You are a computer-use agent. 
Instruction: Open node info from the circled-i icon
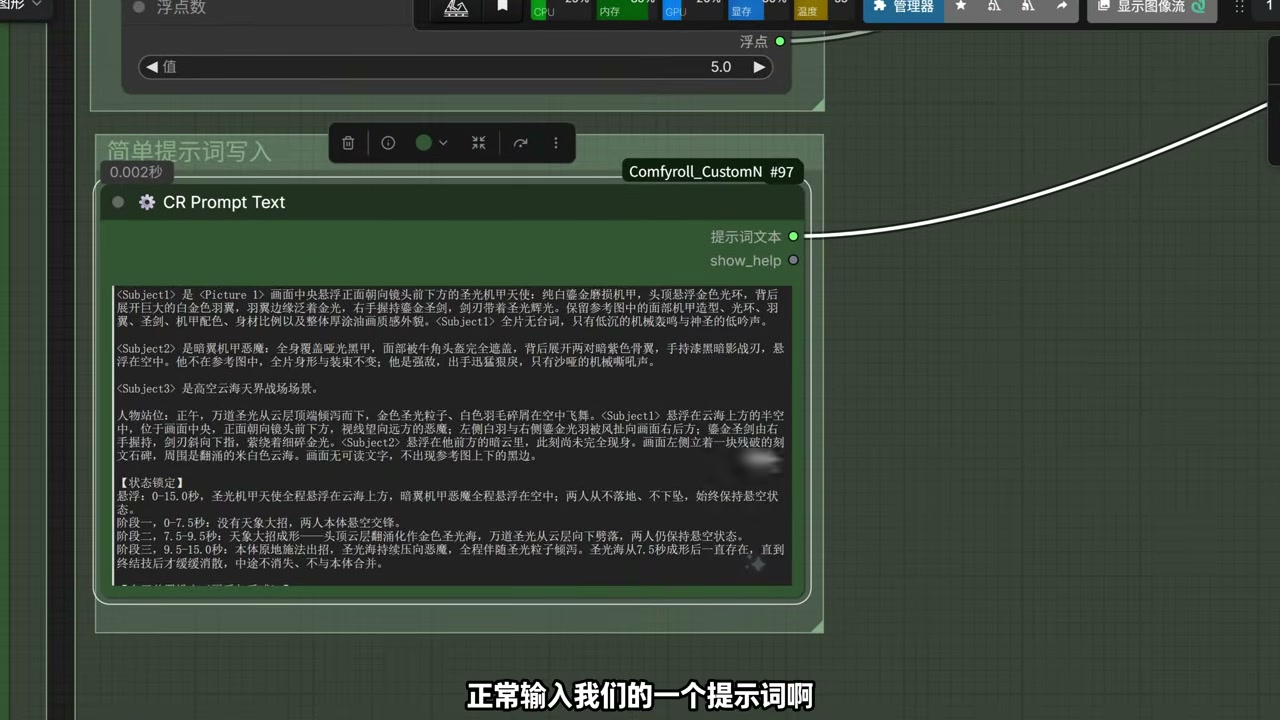(388, 143)
